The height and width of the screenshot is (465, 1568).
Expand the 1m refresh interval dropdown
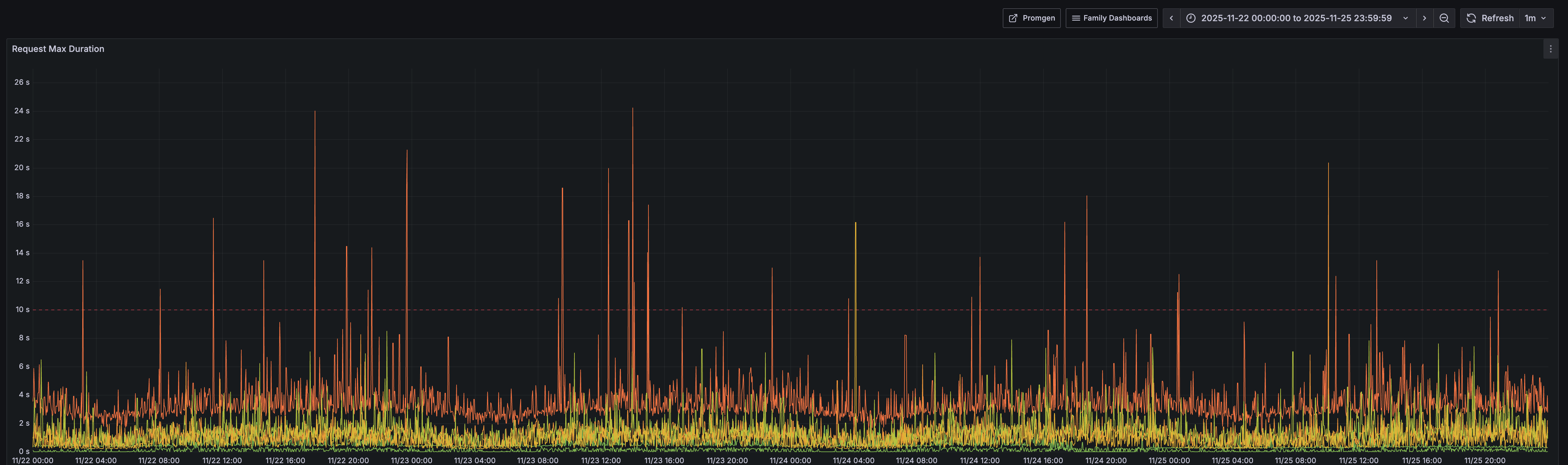tap(1536, 18)
